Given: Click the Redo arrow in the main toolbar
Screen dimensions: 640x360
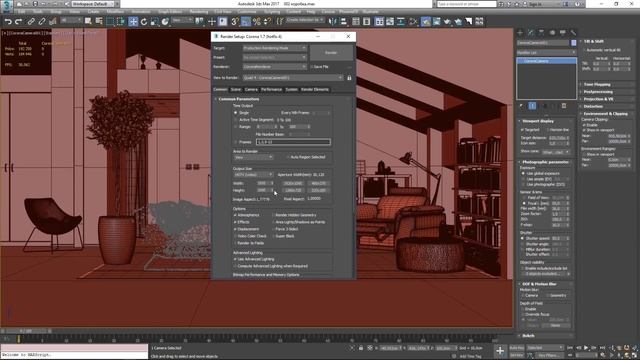Looking at the screenshot, I should [x=18, y=21].
